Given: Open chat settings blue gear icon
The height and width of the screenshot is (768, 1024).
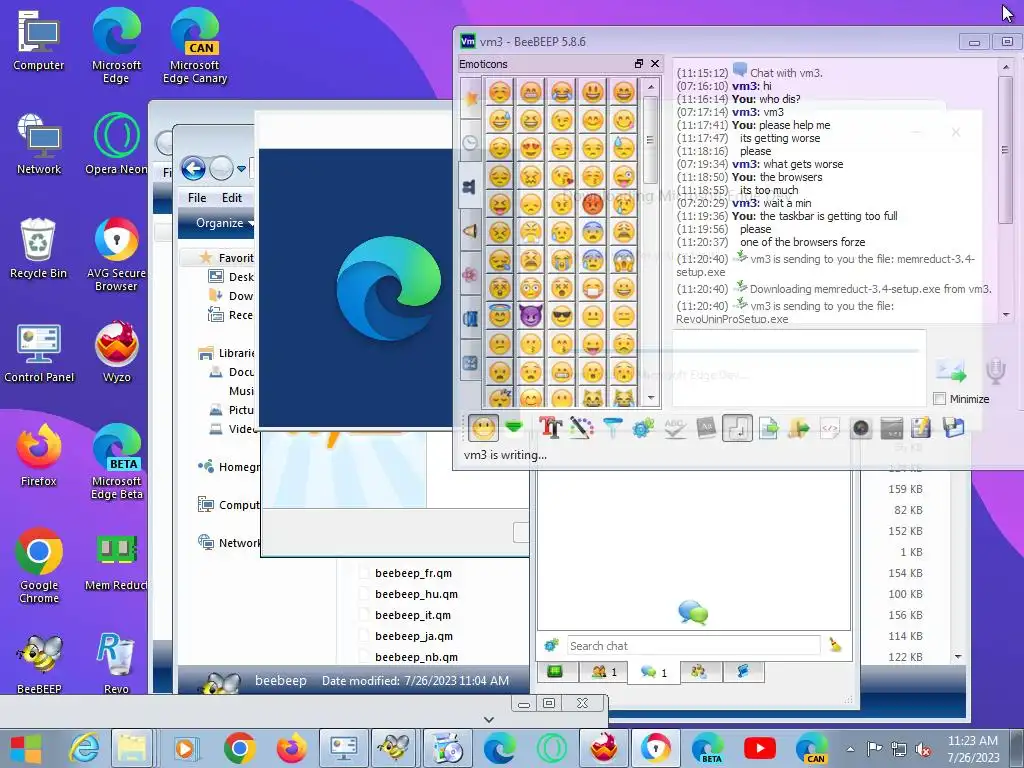Looking at the screenshot, I should click(643, 428).
